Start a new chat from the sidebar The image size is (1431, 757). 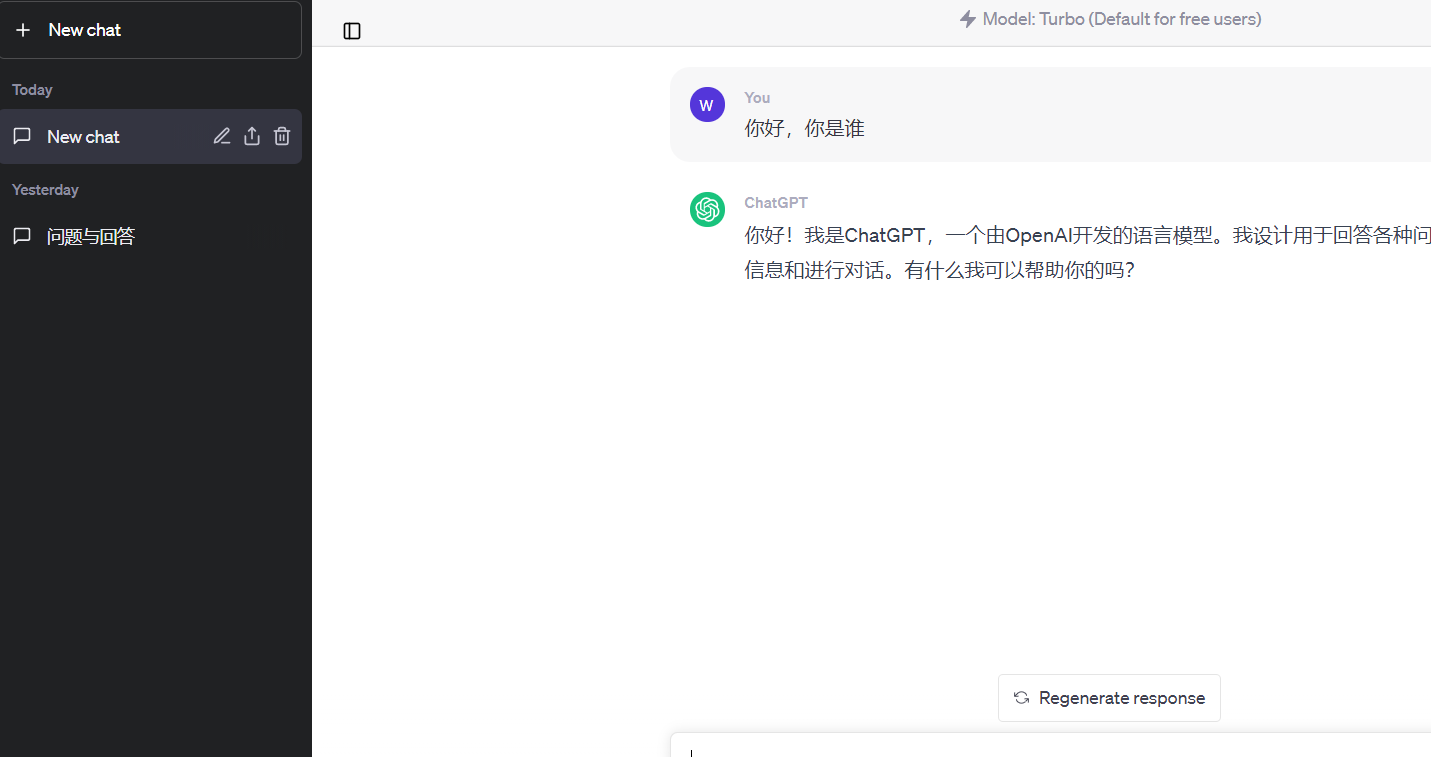tap(84, 29)
